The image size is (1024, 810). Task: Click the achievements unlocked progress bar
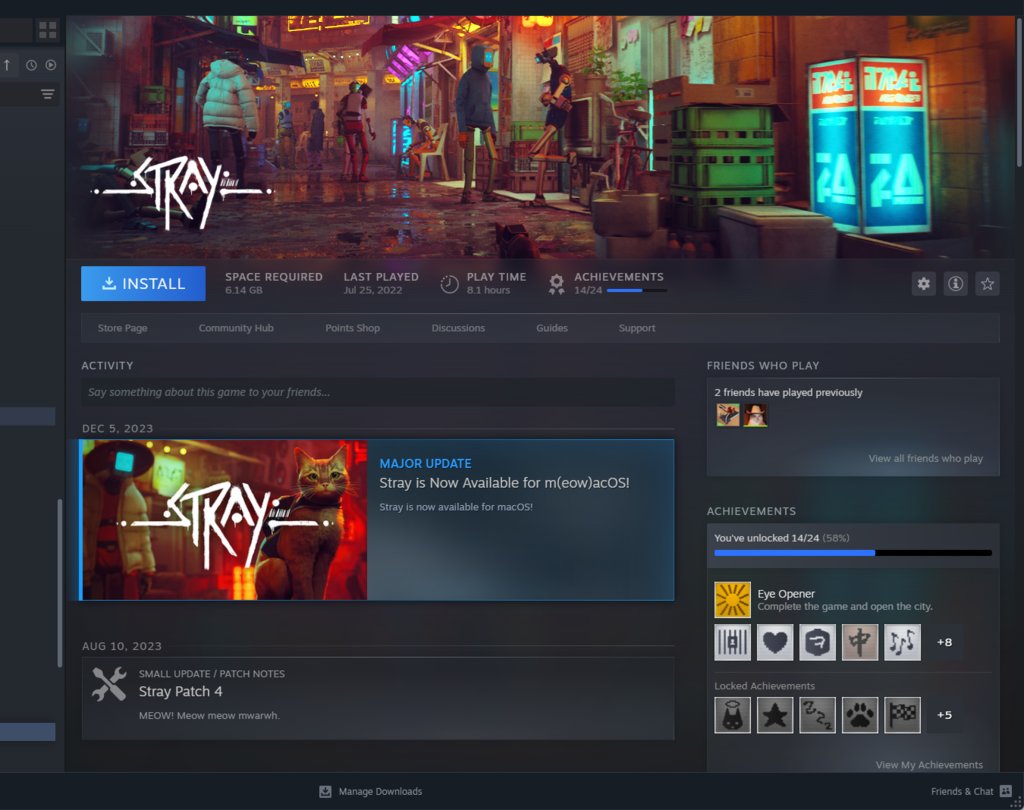pos(853,553)
